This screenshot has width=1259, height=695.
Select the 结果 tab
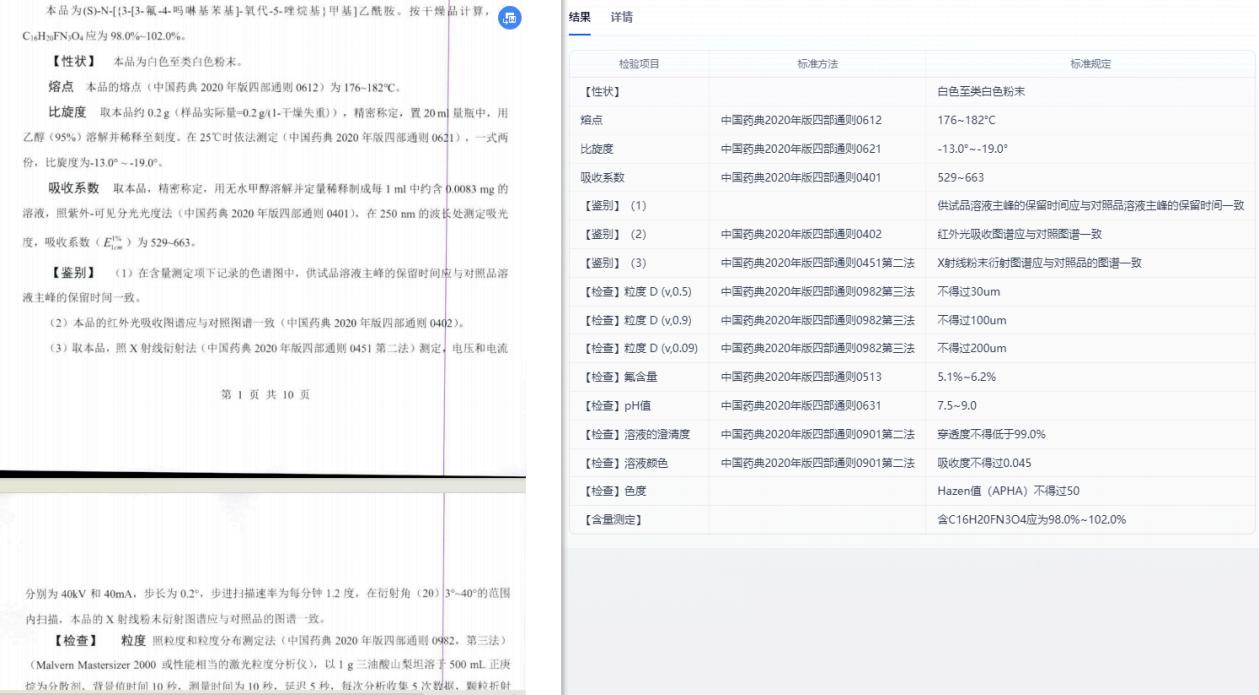click(579, 17)
